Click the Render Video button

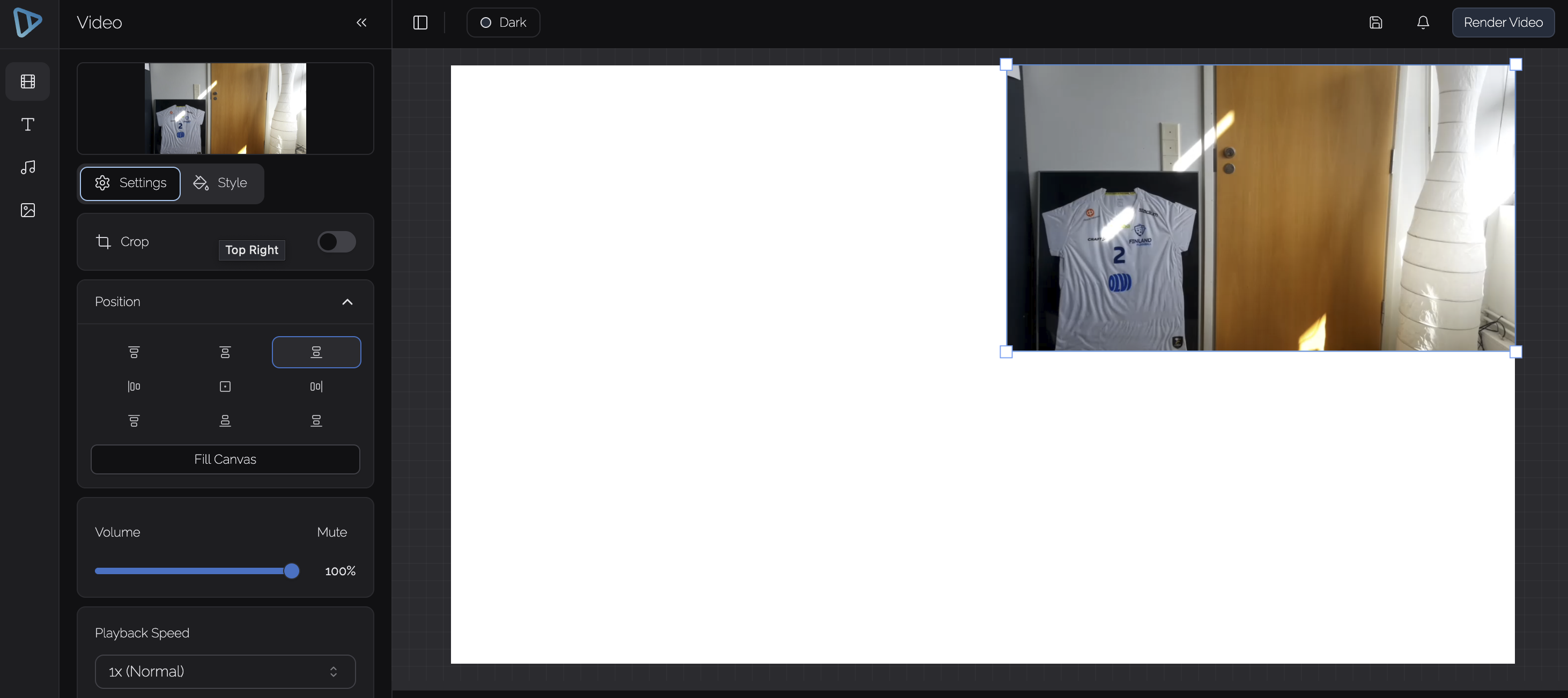[1503, 23]
